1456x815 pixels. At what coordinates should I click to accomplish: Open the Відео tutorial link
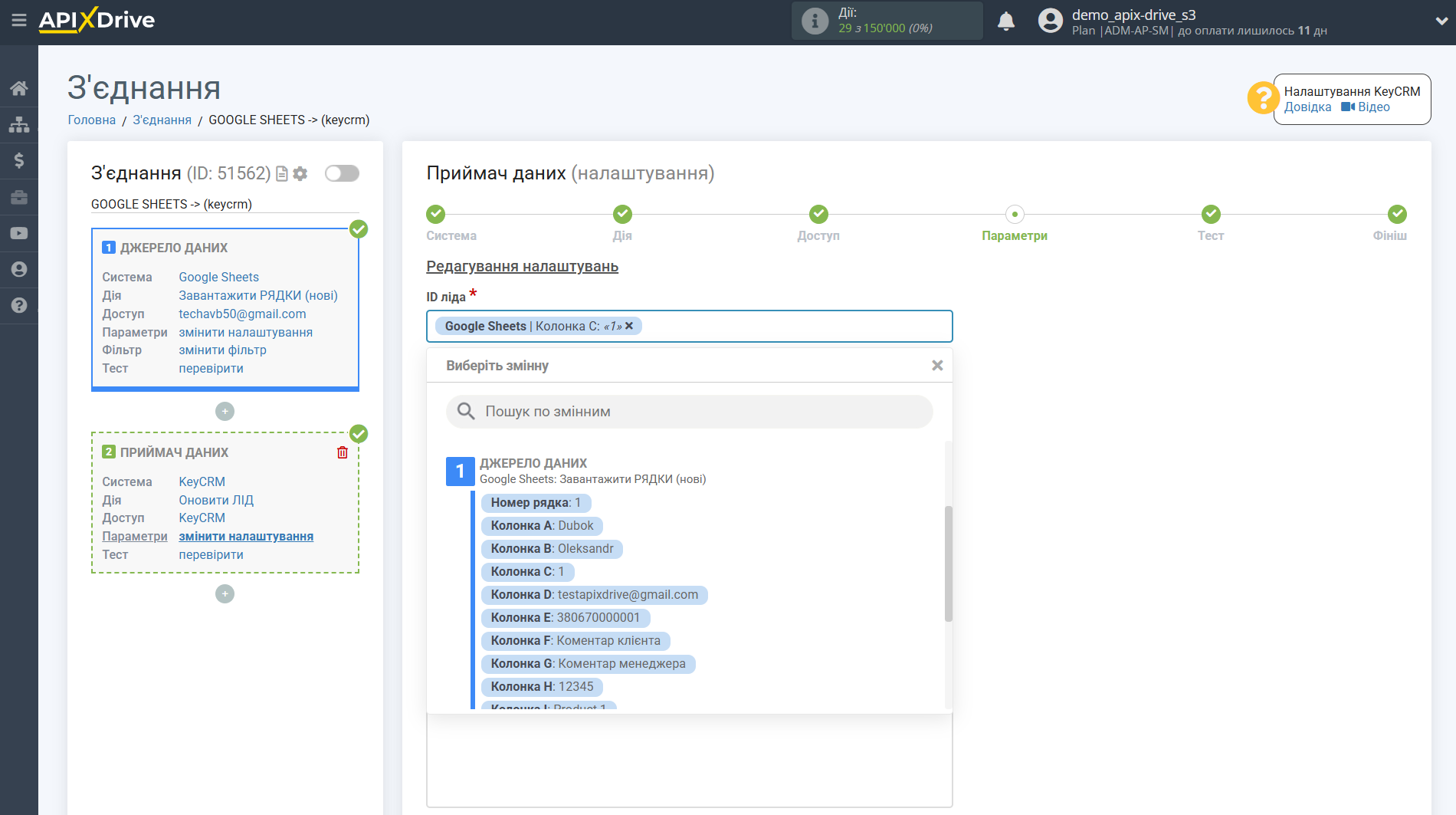coord(1366,107)
